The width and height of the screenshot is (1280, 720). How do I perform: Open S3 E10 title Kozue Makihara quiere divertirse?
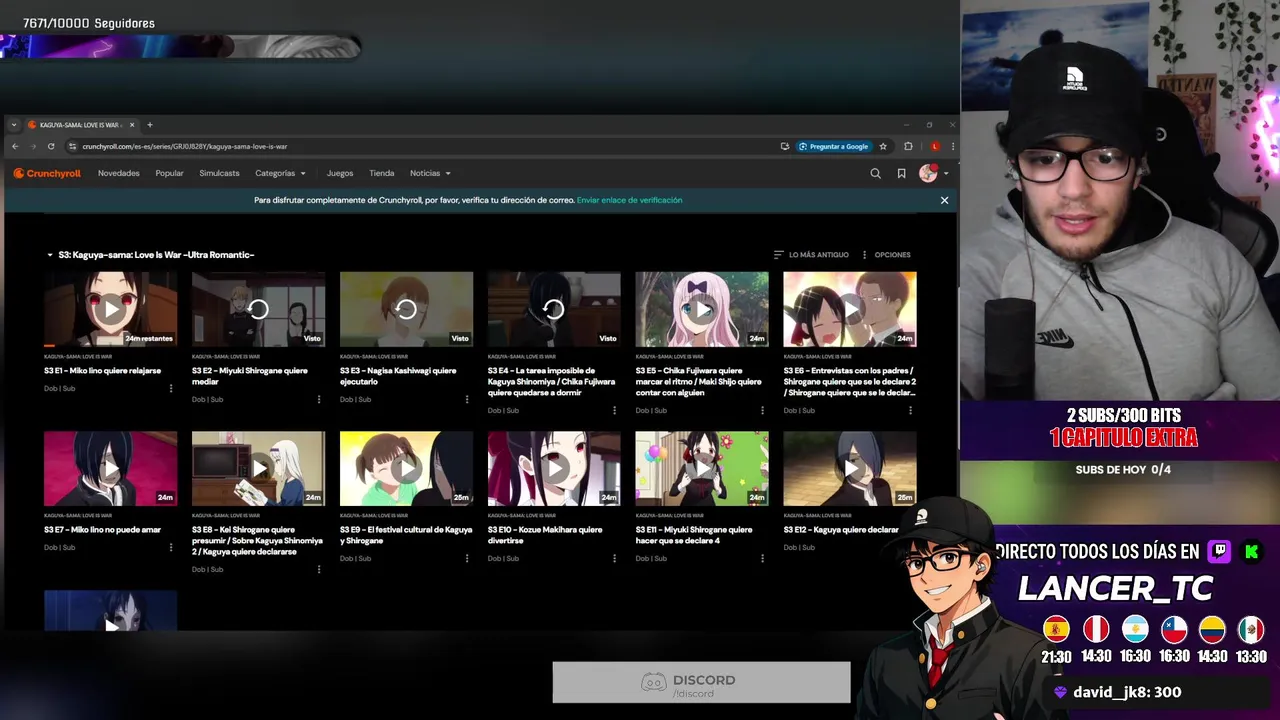click(545, 535)
